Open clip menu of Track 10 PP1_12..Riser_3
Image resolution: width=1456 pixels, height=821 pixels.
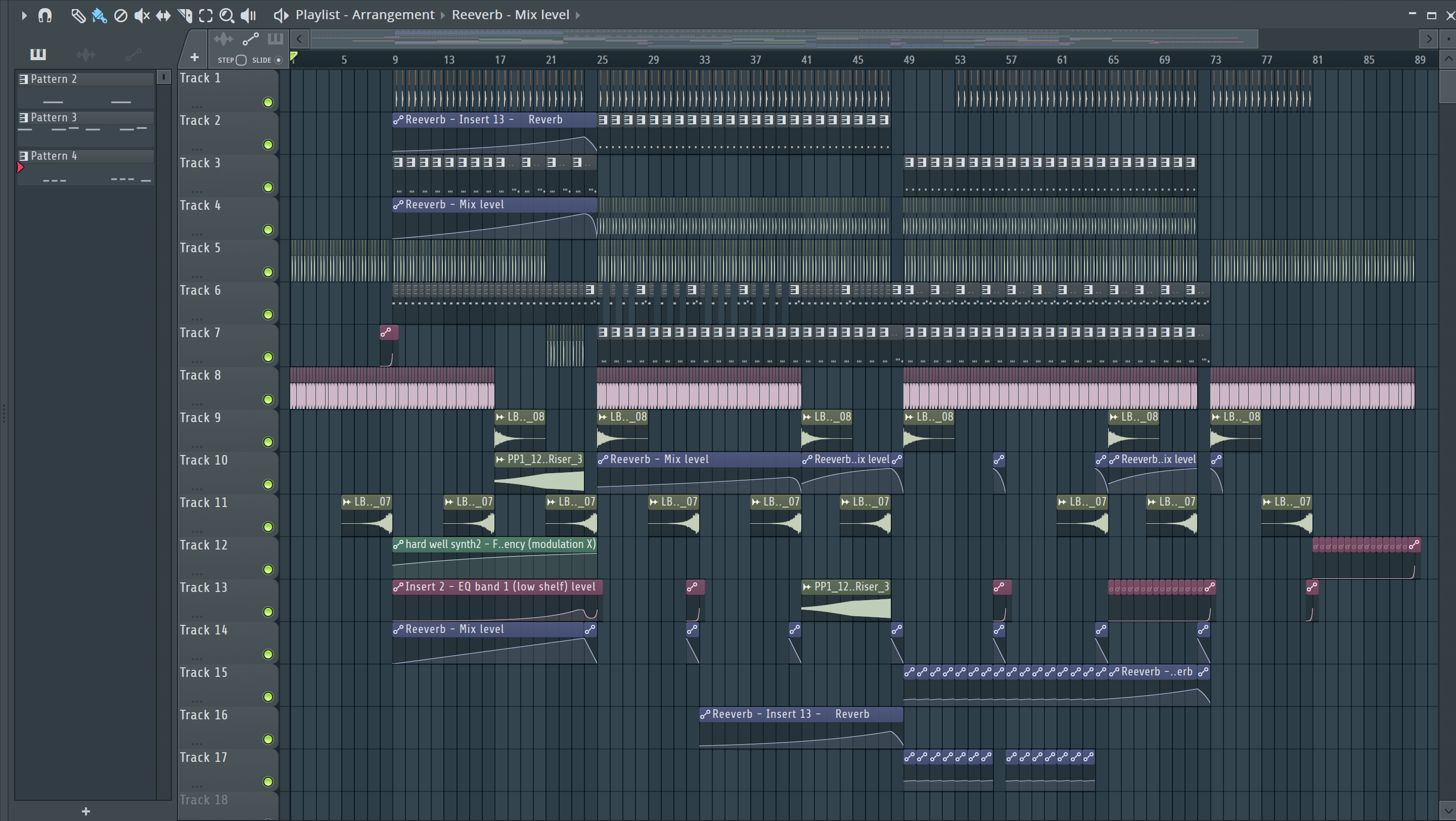click(x=499, y=460)
